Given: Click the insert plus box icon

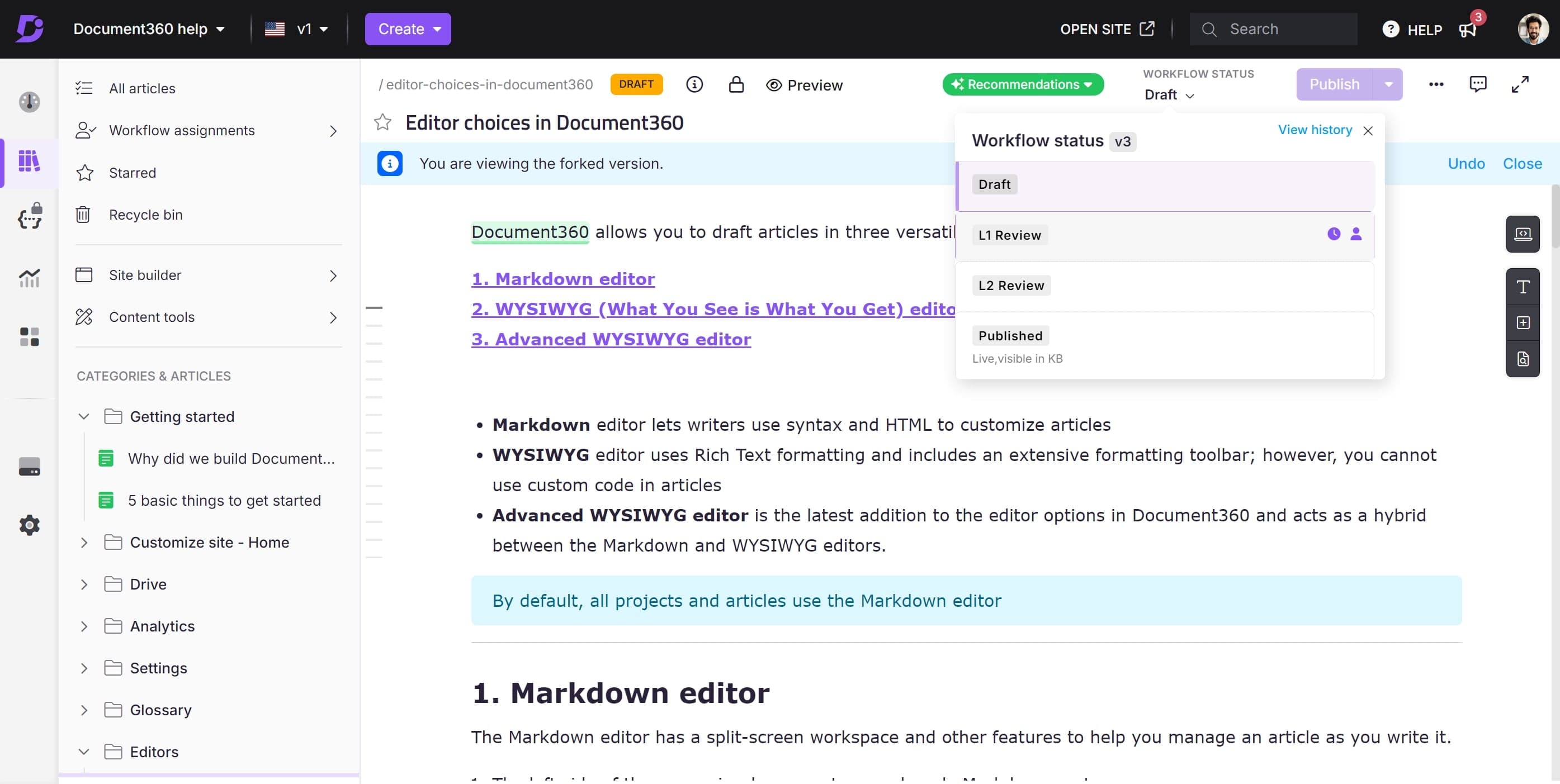Looking at the screenshot, I should pos(1523,324).
